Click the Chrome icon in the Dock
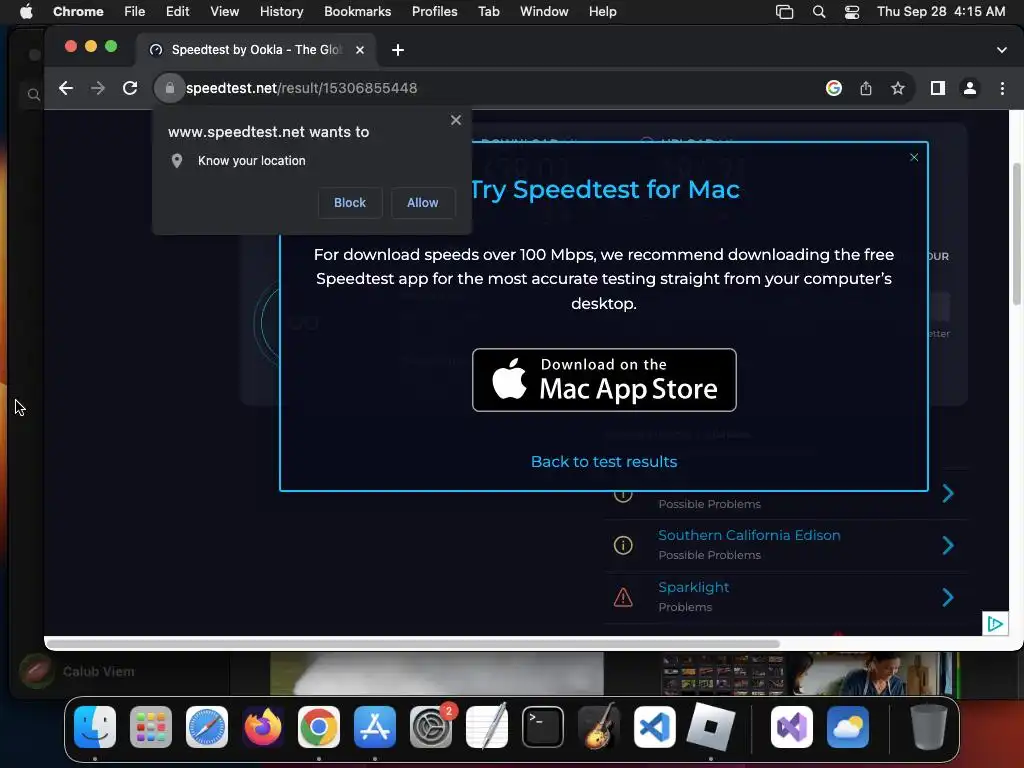Image resolution: width=1024 pixels, height=768 pixels. tap(319, 727)
